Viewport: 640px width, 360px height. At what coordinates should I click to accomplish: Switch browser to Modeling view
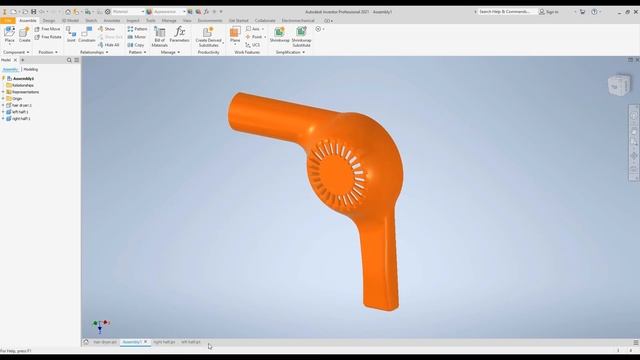[31, 69]
